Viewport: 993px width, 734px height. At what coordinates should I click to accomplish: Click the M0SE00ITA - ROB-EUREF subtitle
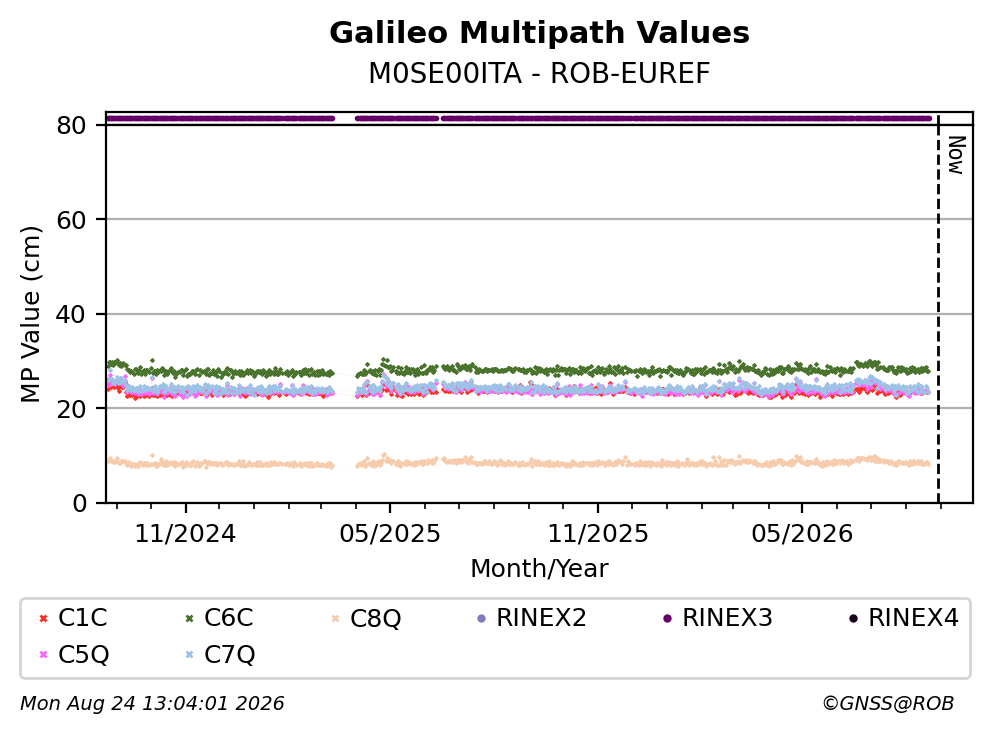(x=540, y=73)
